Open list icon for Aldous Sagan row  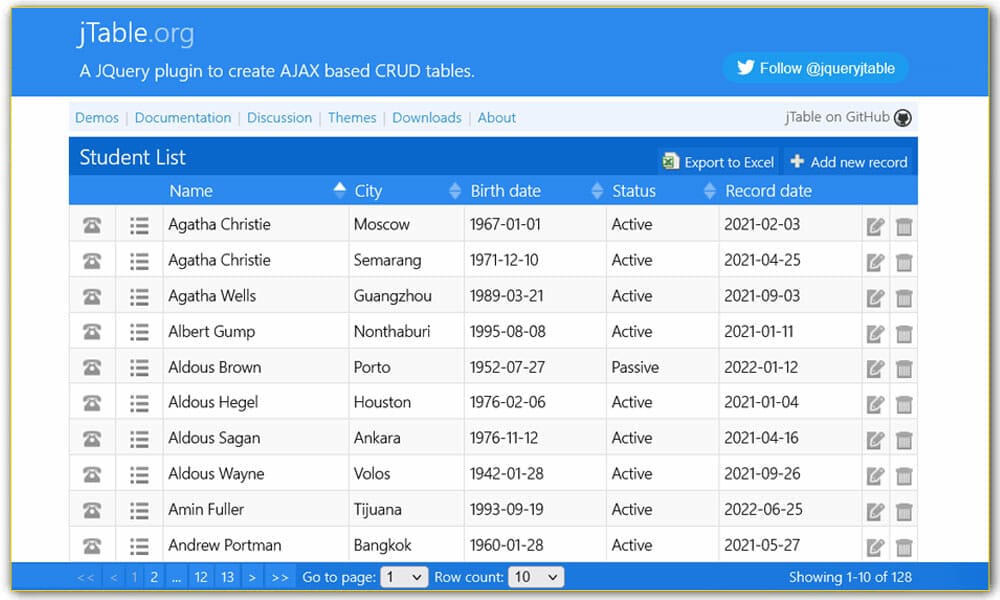point(139,439)
